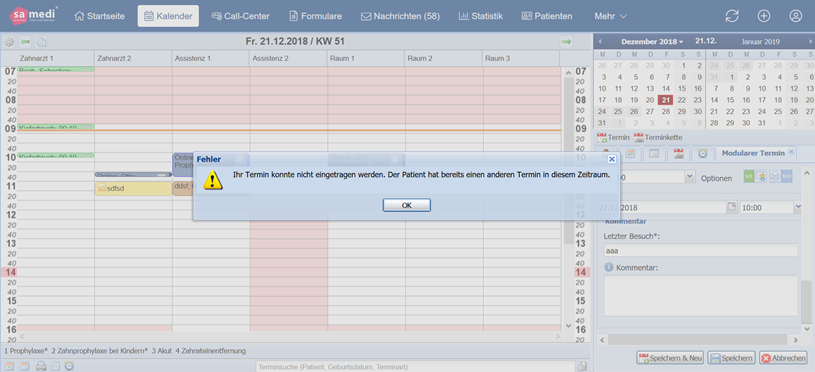Image resolution: width=815 pixels, height=372 pixels.
Task: Click the Kommentar info icon
Action: click(609, 268)
